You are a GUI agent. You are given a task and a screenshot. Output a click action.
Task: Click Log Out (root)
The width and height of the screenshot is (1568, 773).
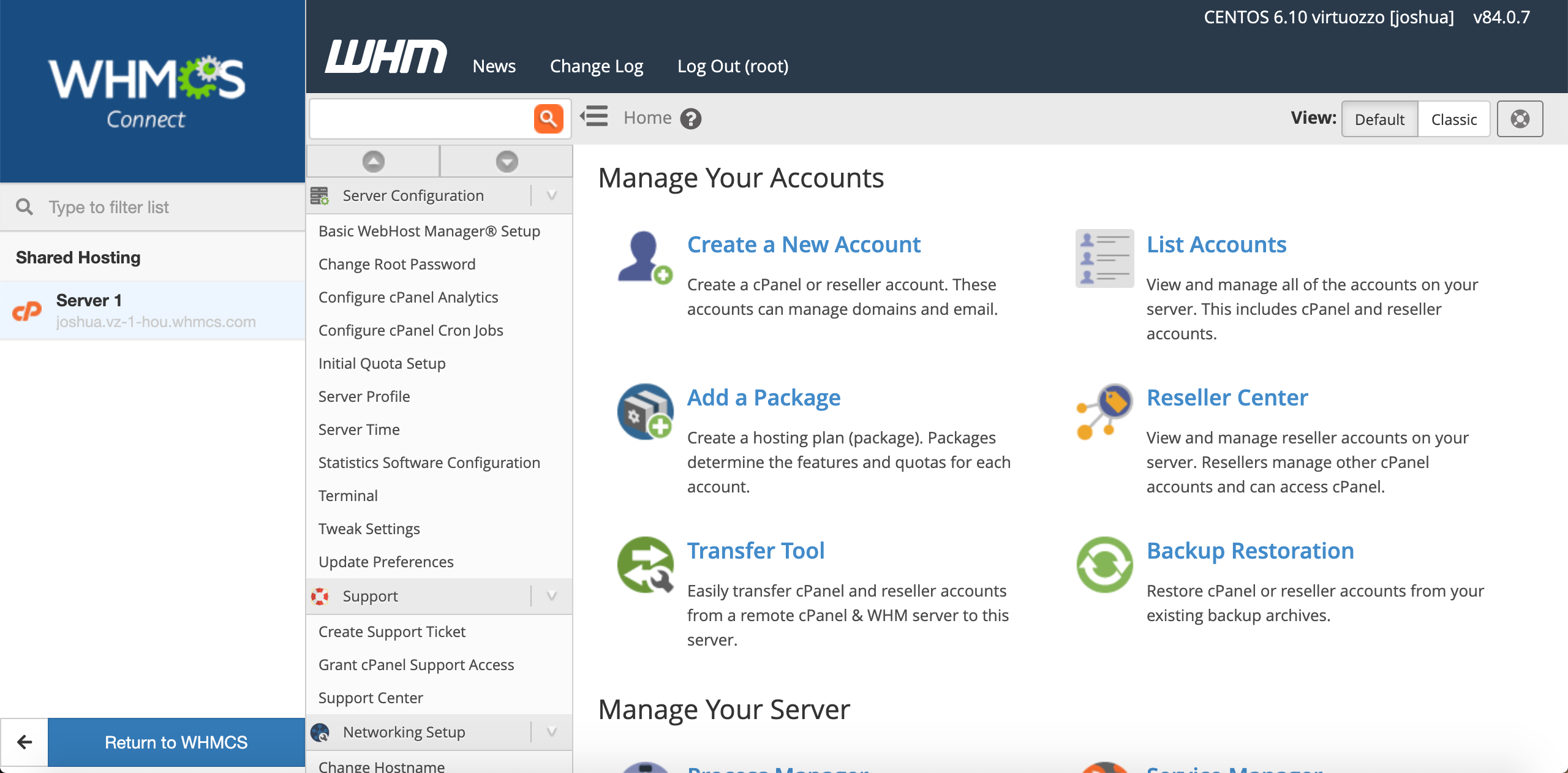[x=733, y=66]
